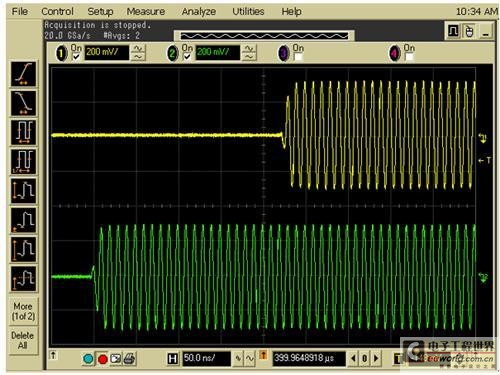Click the red Stop acquisition button
Viewport: 500px width, 375px height.
pyautogui.click(x=102, y=359)
